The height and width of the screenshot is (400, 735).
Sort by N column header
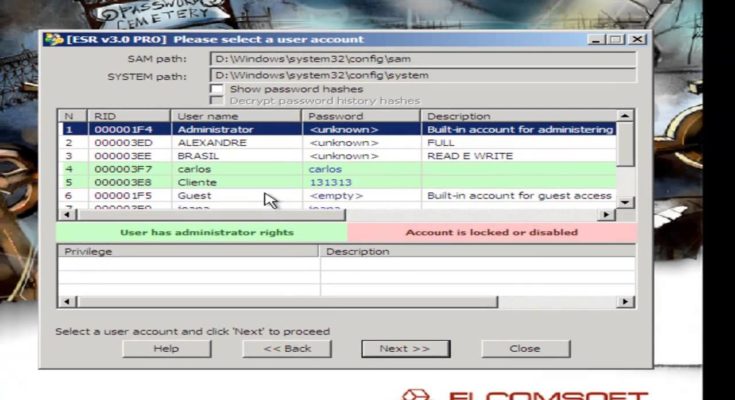point(73,116)
